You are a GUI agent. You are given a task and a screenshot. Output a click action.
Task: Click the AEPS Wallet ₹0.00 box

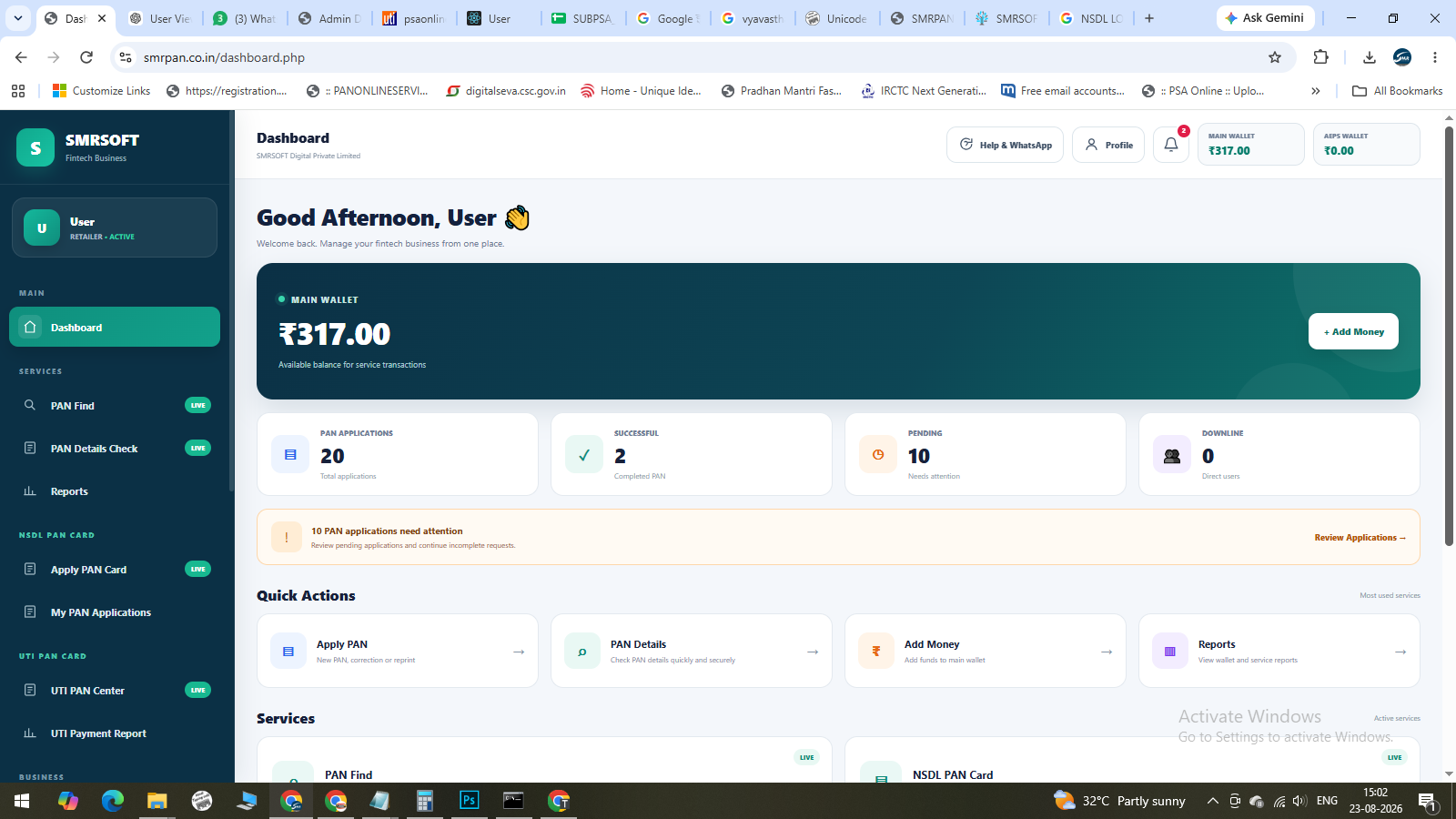pos(1366,145)
